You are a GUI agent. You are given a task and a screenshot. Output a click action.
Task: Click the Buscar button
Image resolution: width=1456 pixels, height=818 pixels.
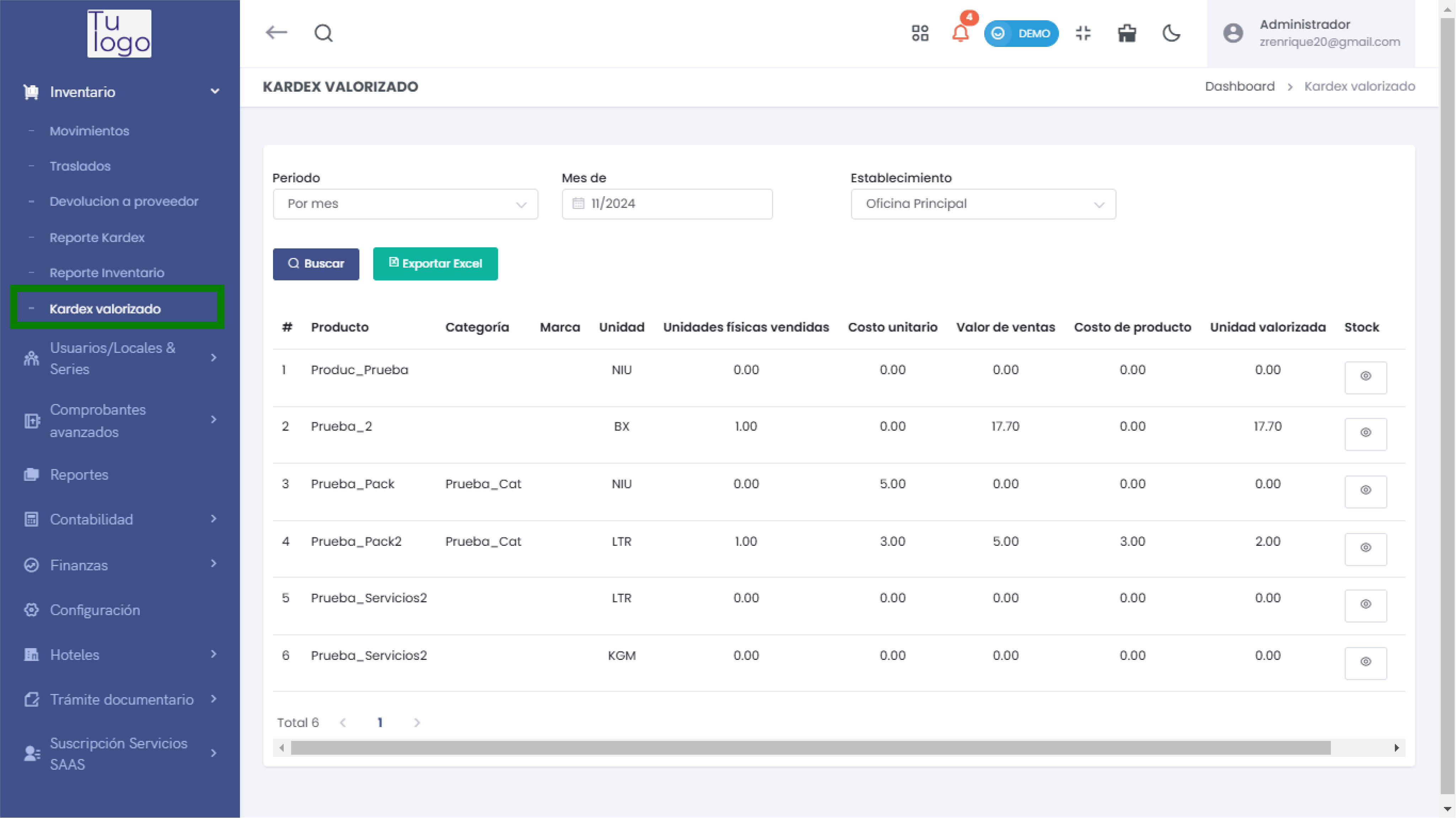315,263
